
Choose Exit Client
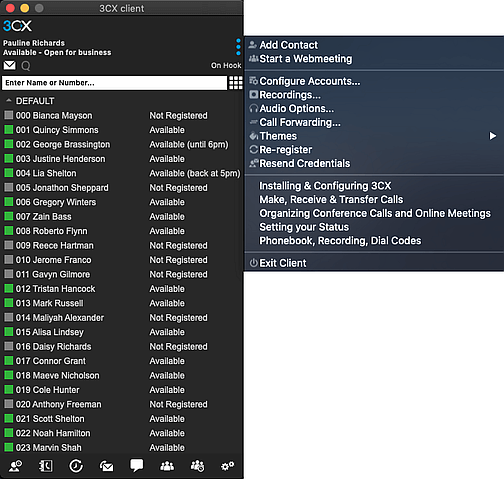coord(374,263)
